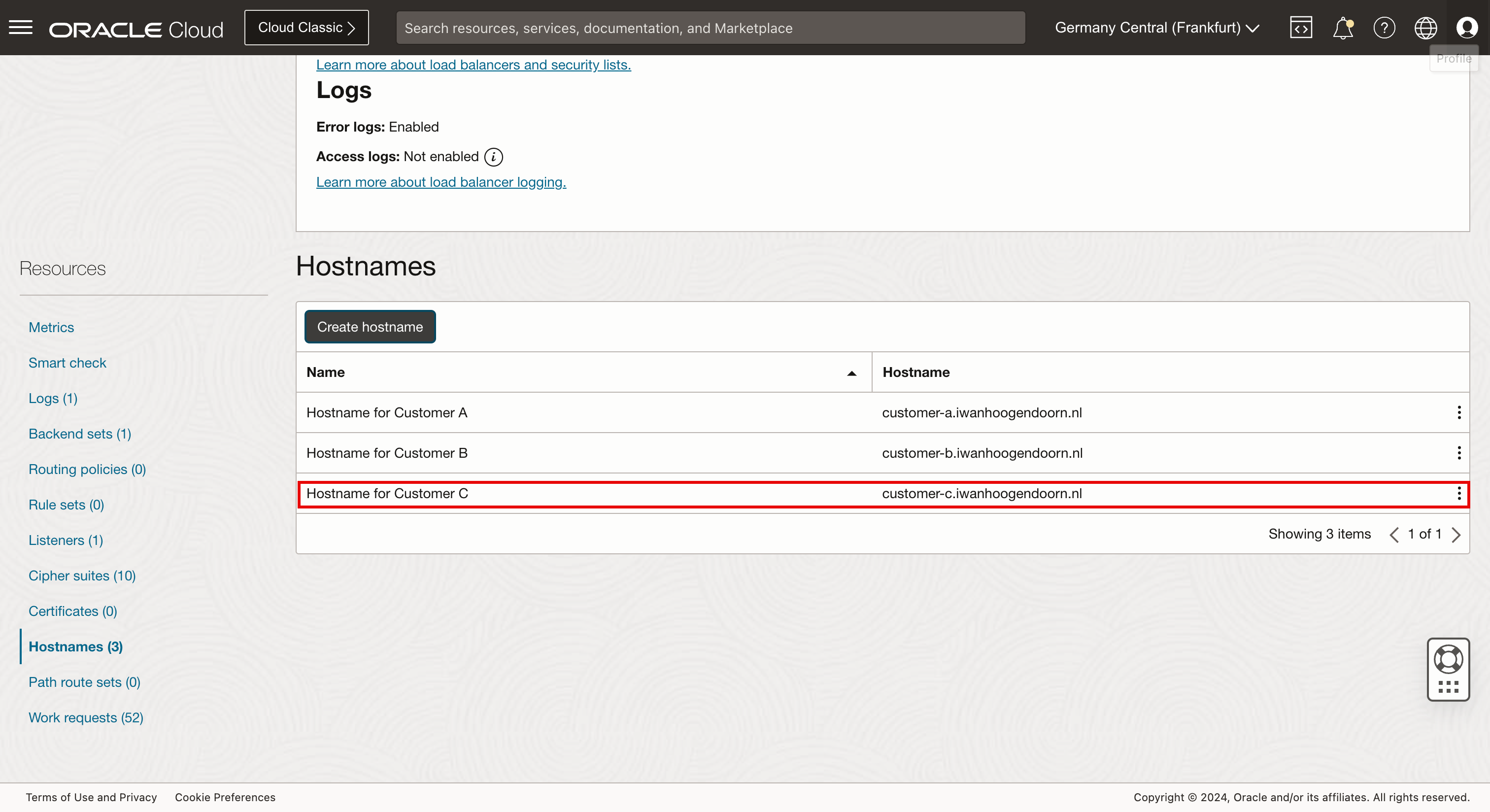
Task: Open the Profile avatar menu
Action: [x=1467, y=28]
